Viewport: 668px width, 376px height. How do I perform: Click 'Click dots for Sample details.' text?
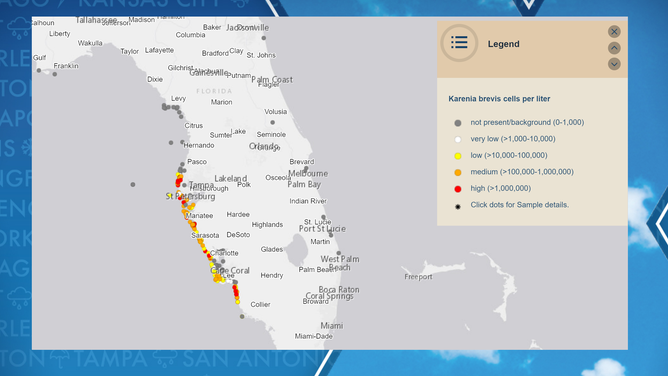(x=519, y=205)
